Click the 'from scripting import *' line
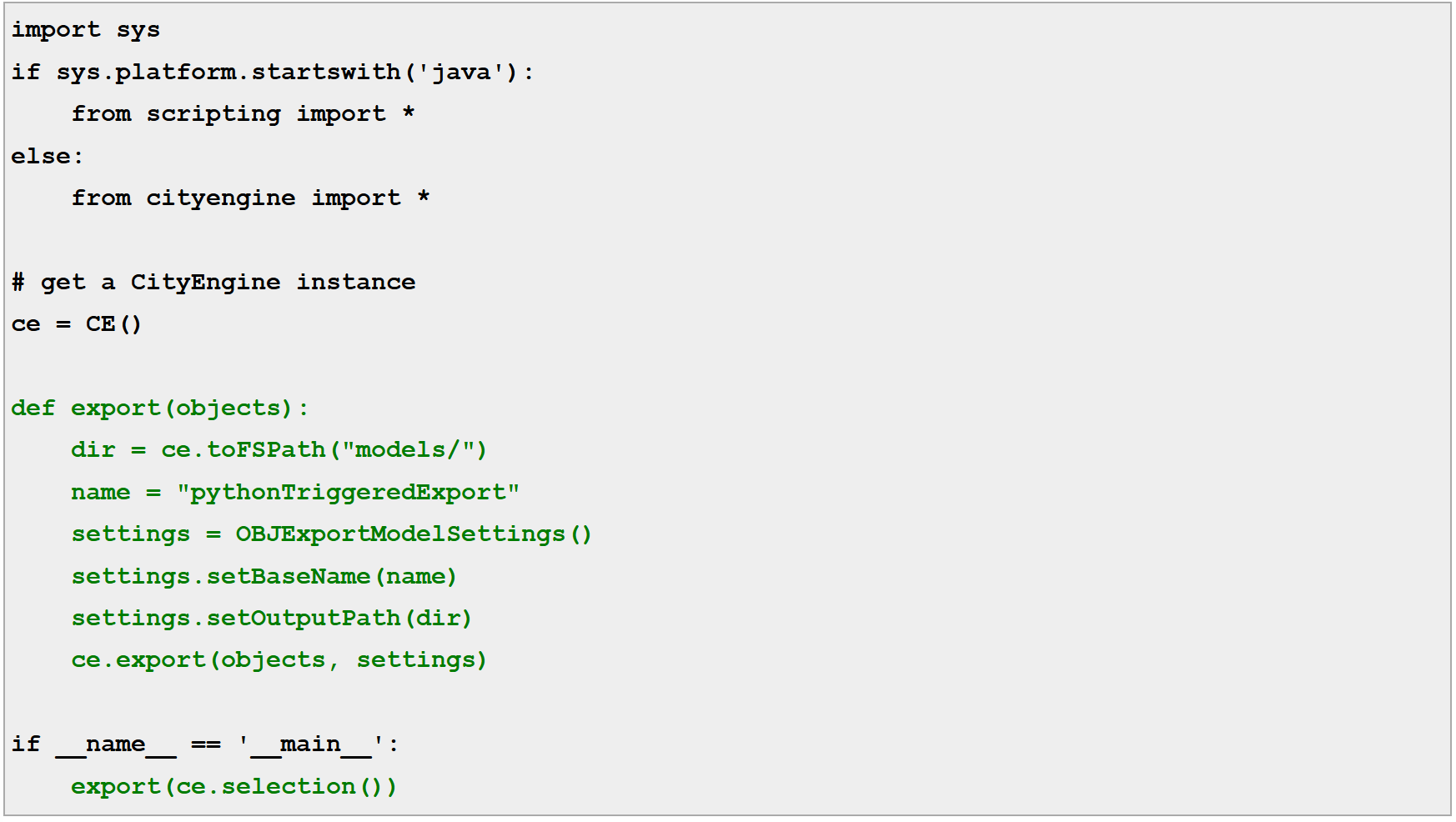 click(243, 114)
